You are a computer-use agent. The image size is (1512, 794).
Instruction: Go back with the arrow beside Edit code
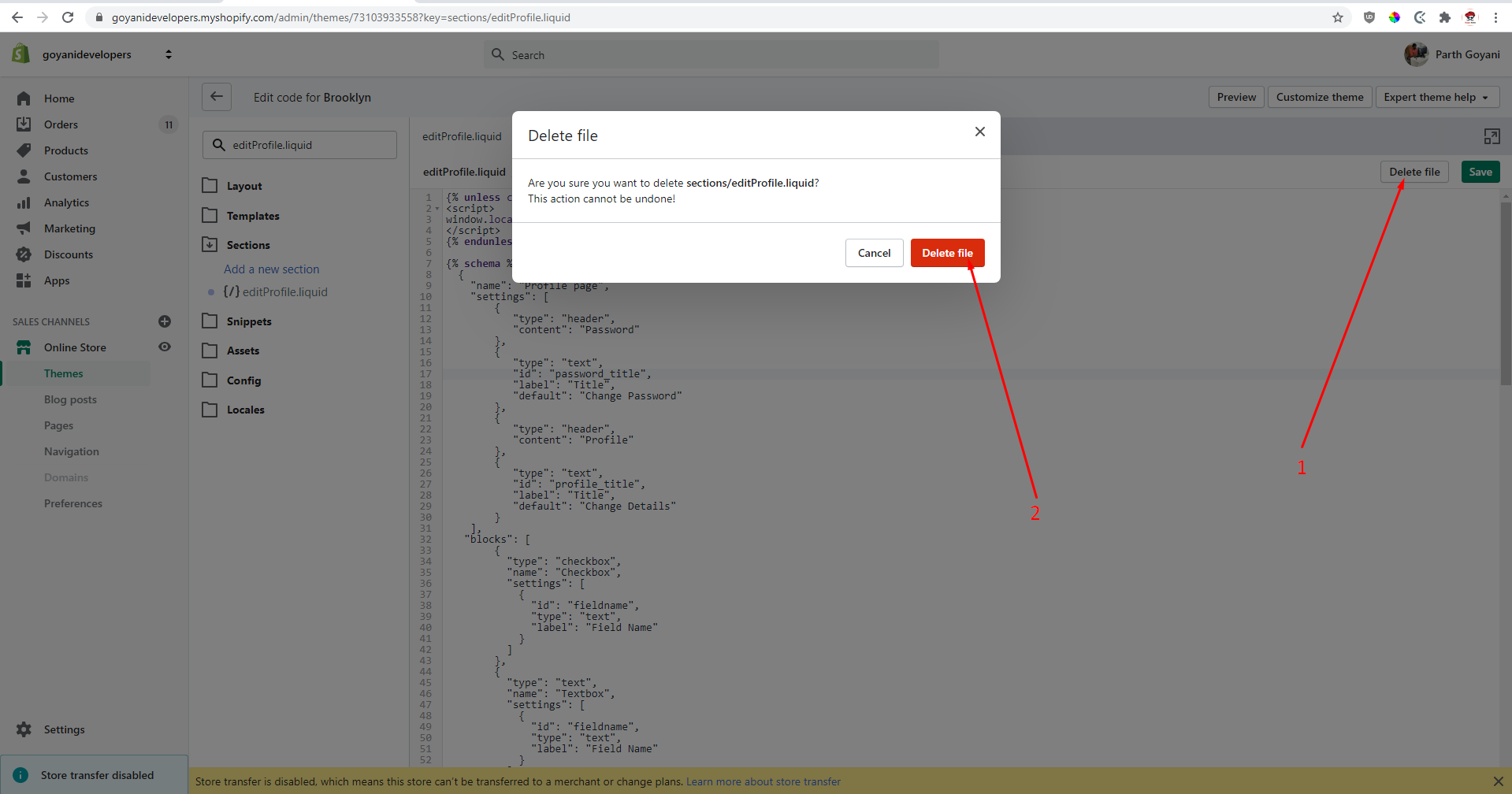tap(217, 97)
